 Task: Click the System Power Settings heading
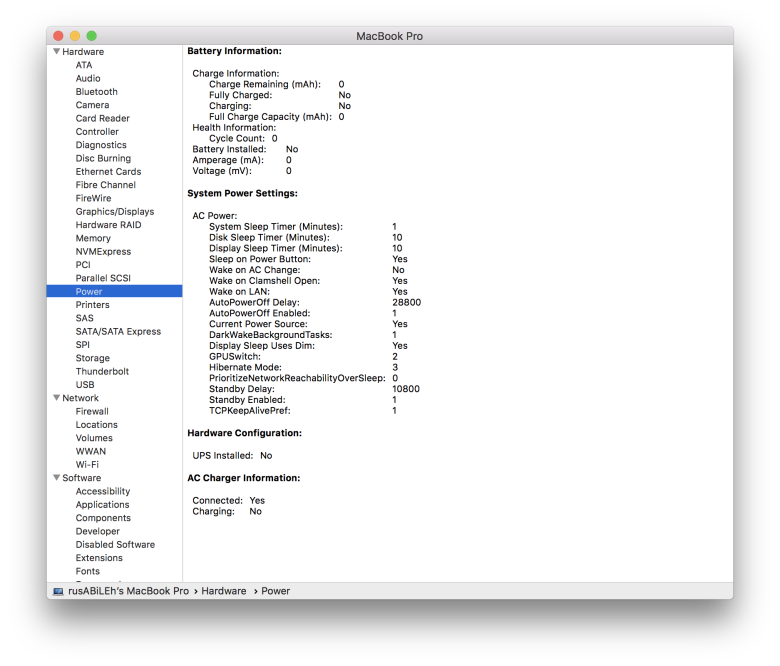pyautogui.click(x=242, y=193)
